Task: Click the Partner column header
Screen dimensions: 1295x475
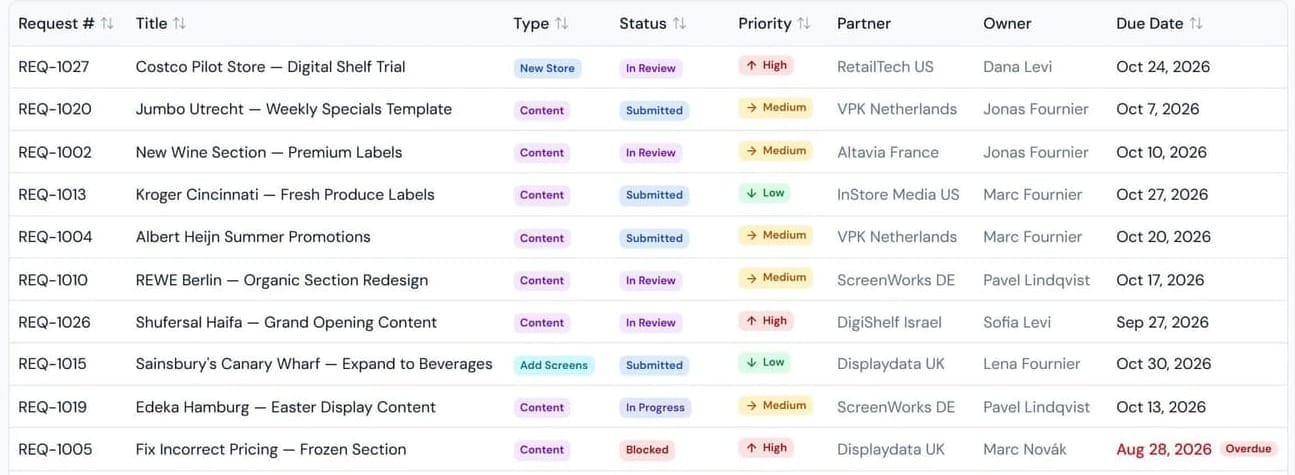Action: (x=864, y=23)
